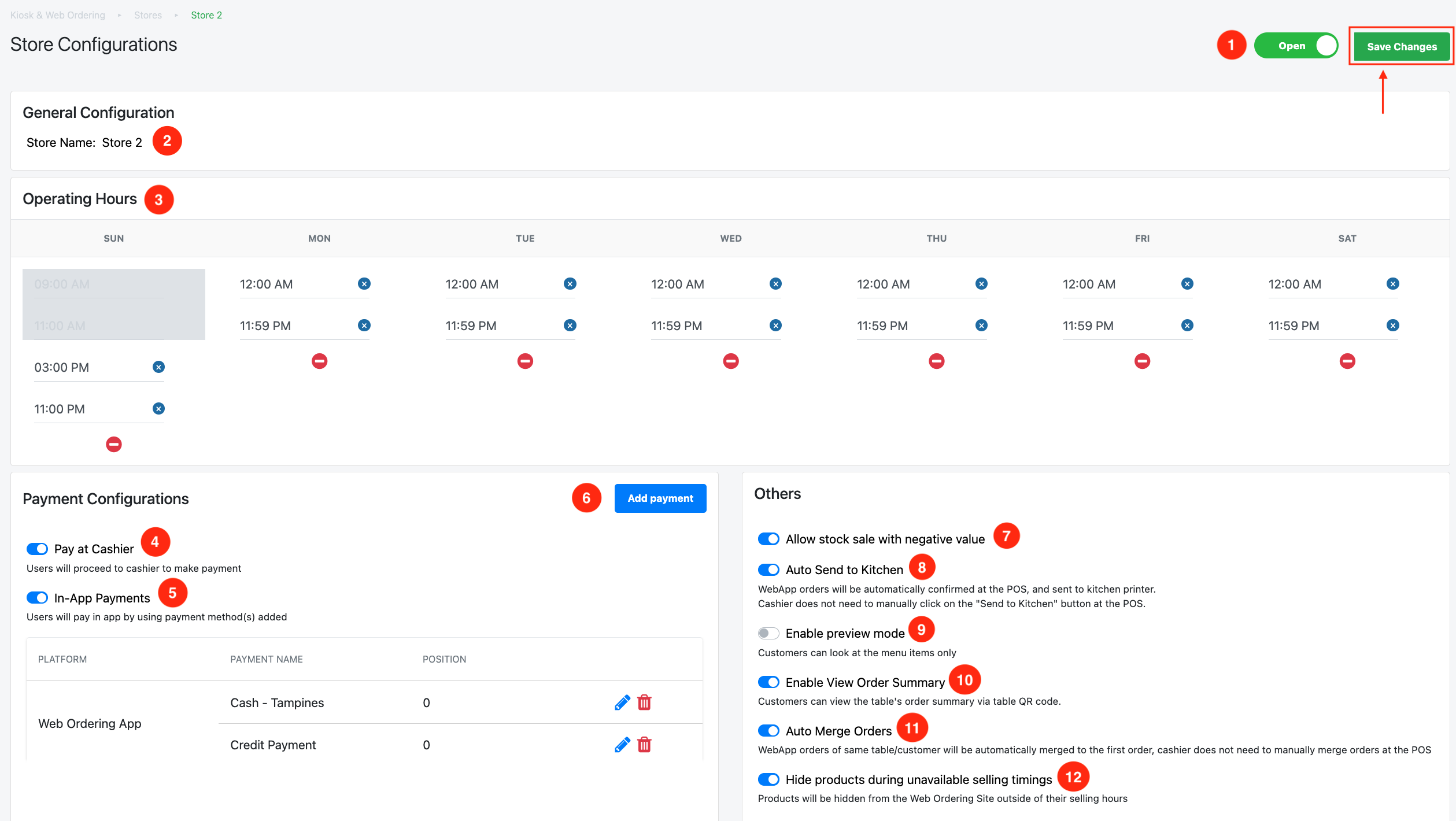Clear Sunday's 03:00 PM time

pos(158,367)
